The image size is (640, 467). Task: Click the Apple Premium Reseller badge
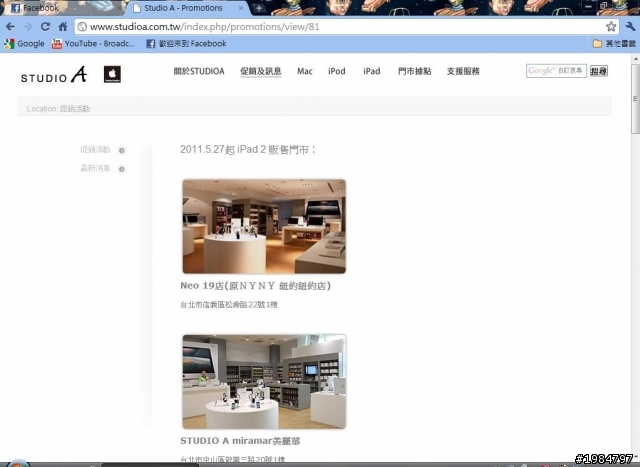112,74
